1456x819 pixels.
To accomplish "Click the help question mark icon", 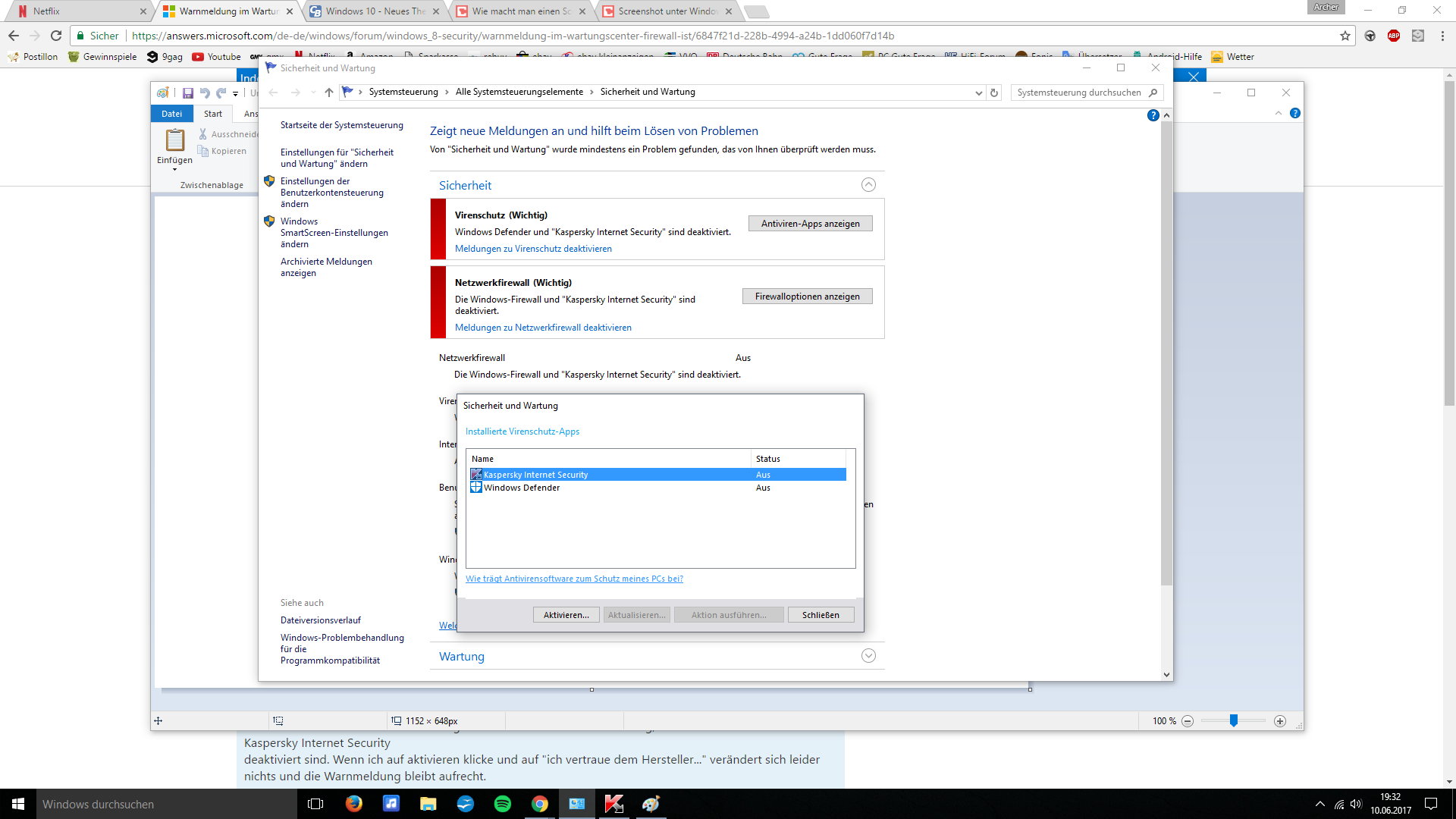I will [1153, 115].
